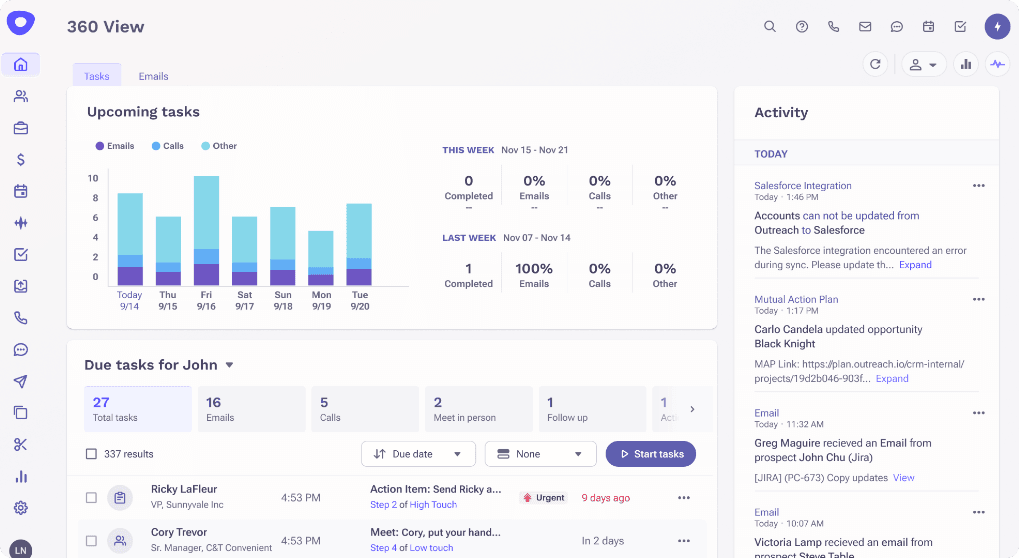Viewport: 1019px width, 558px height.
Task: Switch to the Emails tab
Action: [x=153, y=76]
